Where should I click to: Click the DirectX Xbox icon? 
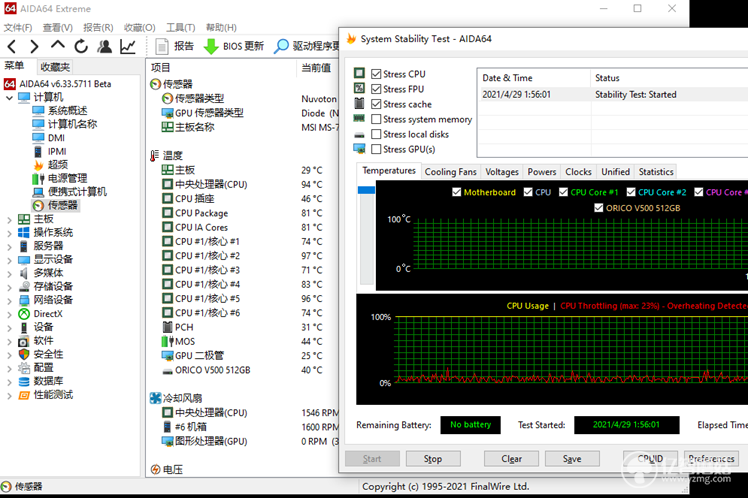tap(24, 314)
